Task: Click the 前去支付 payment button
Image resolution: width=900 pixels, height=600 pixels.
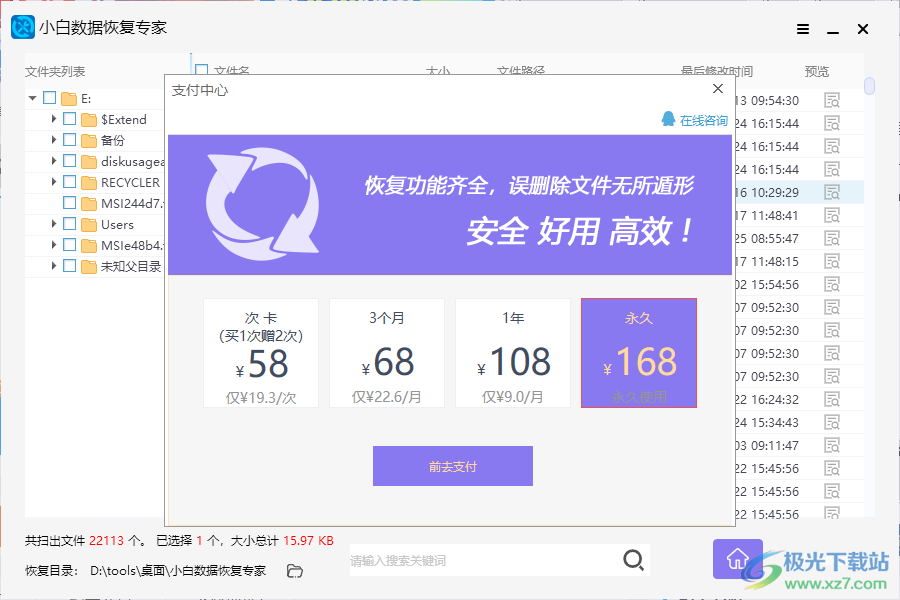Action: coord(452,466)
